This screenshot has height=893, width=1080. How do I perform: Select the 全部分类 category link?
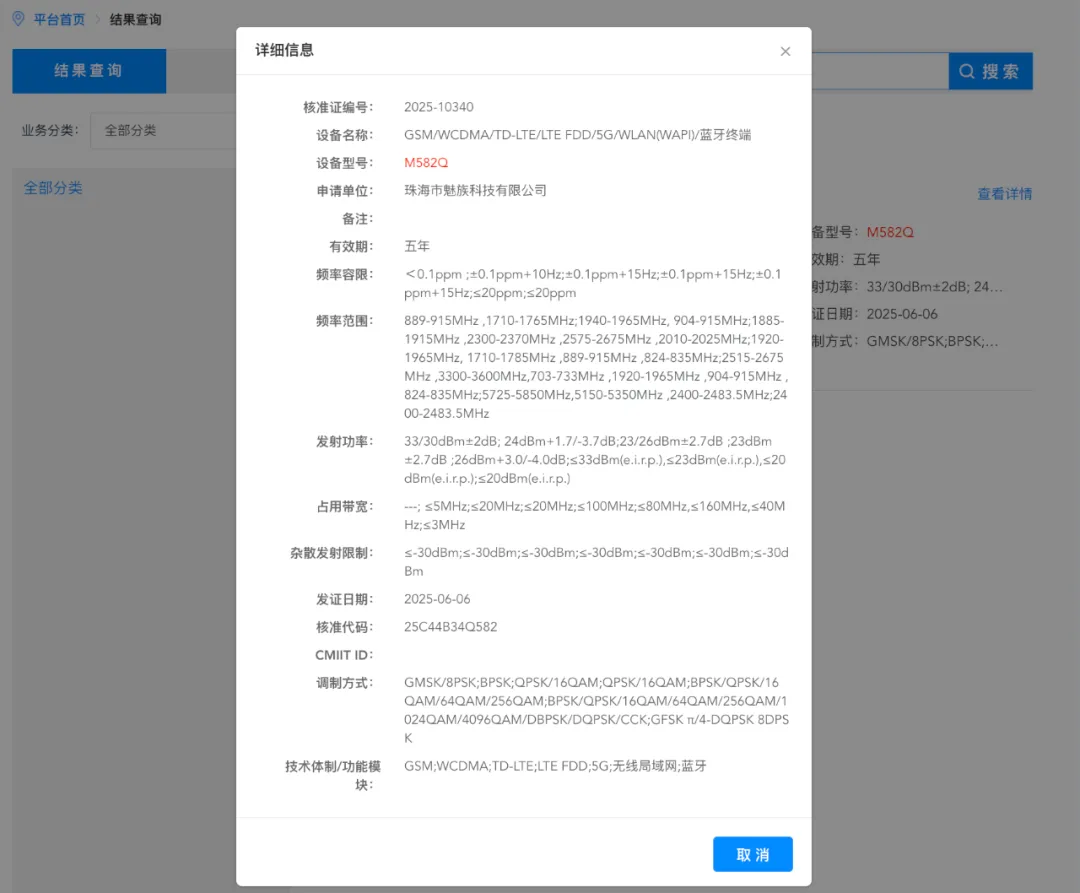pyautogui.click(x=53, y=188)
